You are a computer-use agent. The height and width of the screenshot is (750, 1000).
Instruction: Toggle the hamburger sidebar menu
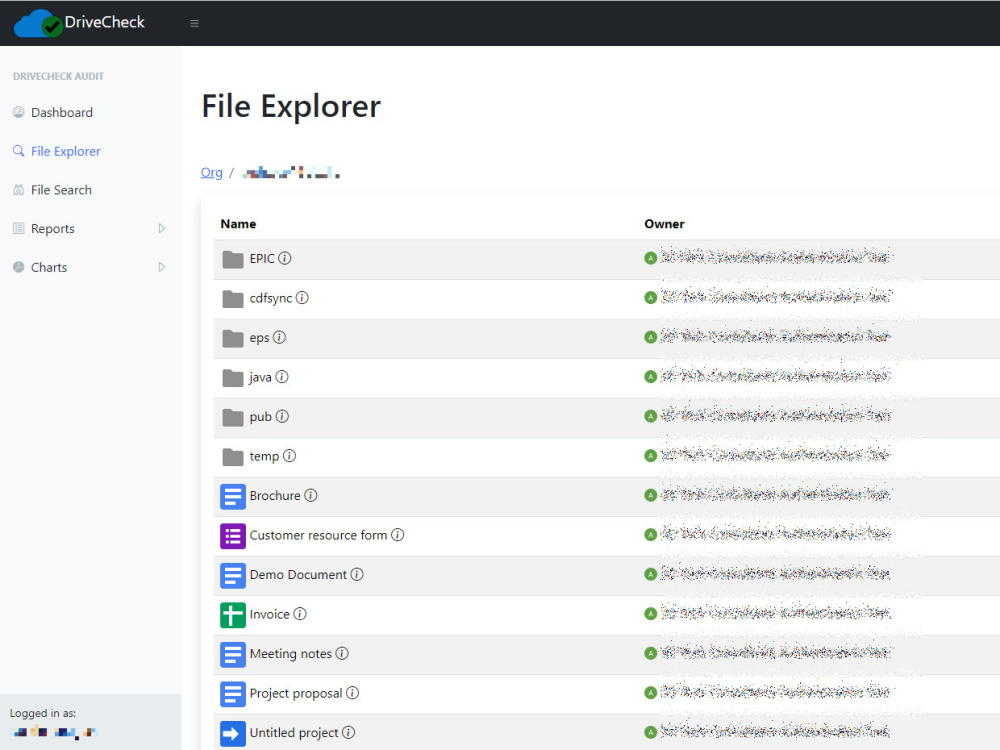pos(194,24)
